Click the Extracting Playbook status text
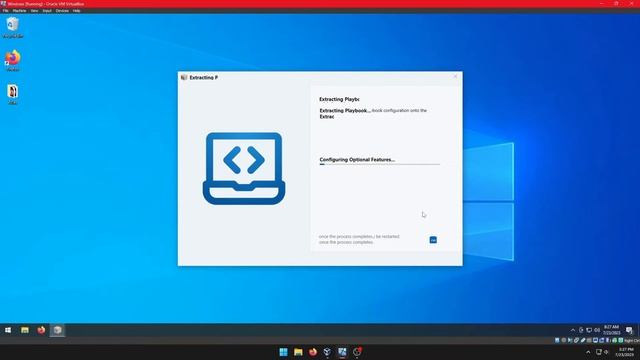This screenshot has height=360, width=640. 344,110
